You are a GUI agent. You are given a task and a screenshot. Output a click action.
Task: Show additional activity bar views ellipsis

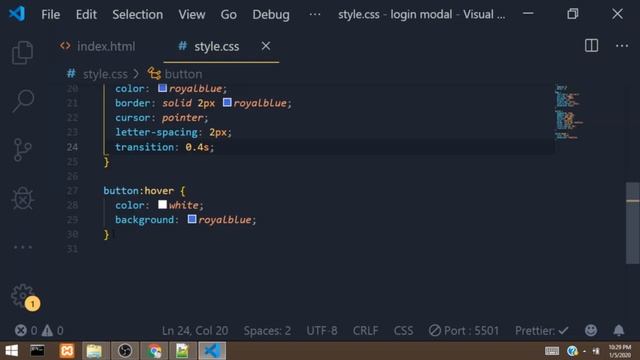tap(23, 247)
